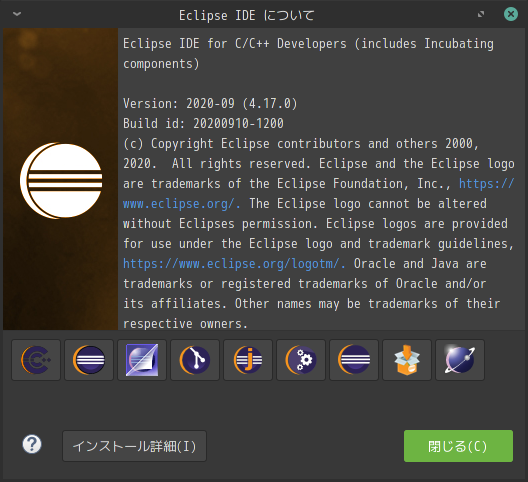The width and height of the screenshot is (528, 482).
Task: Close the dialog with the teal X
Action: (511, 14)
